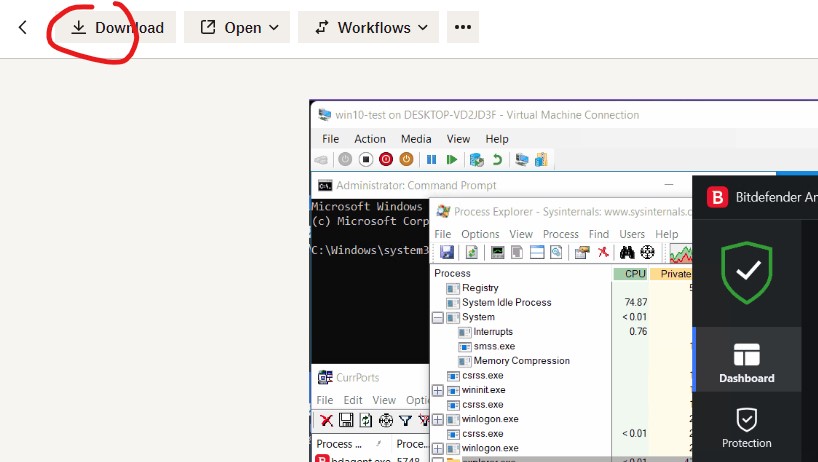Click the 0.76 CPU value
The width and height of the screenshot is (818, 462).
638,332
